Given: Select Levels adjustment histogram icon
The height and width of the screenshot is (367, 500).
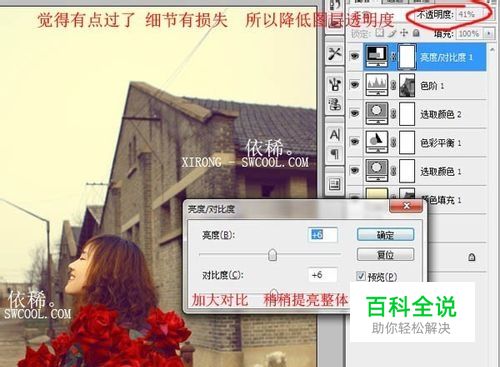Looking at the screenshot, I should [377, 85].
